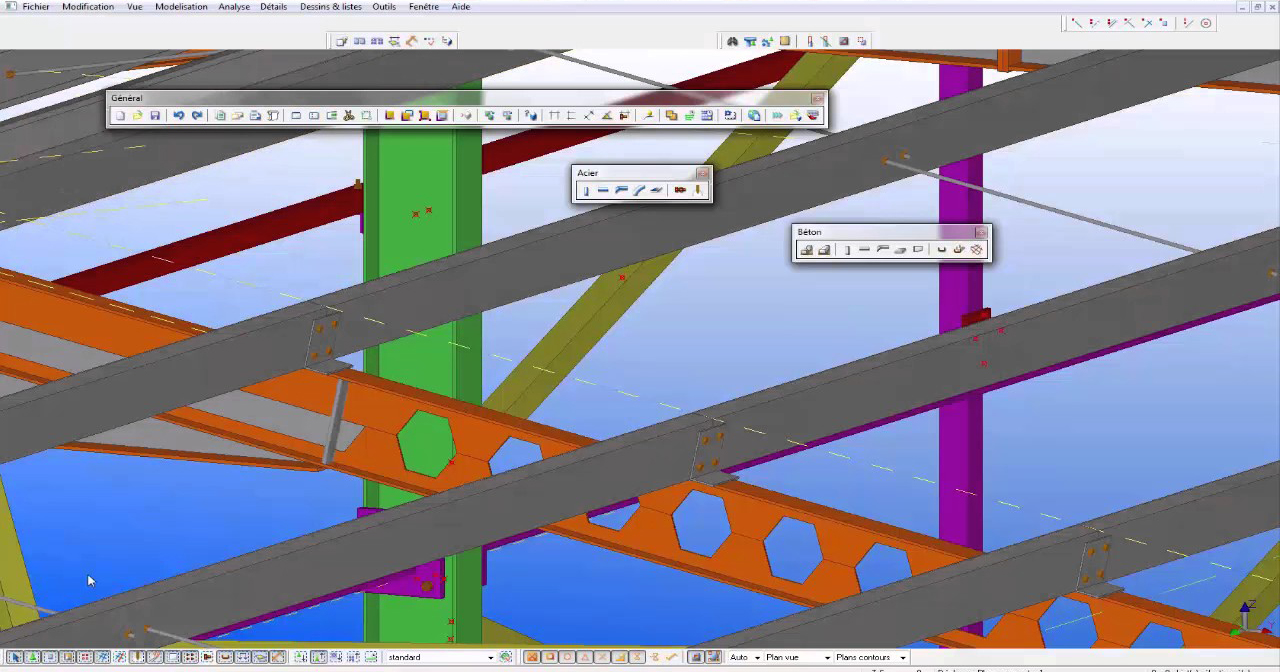The image size is (1280, 672).
Task: Click the binoculars search icon in top toolbar
Action: pyautogui.click(x=732, y=41)
